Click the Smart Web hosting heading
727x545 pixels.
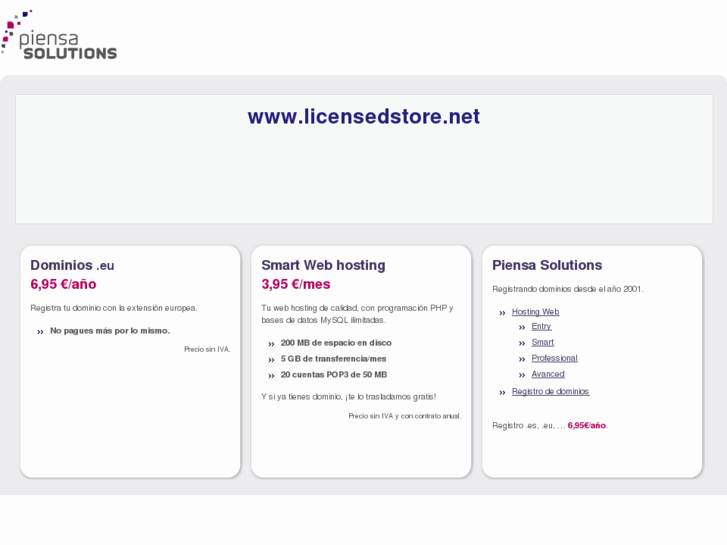pos(323,265)
